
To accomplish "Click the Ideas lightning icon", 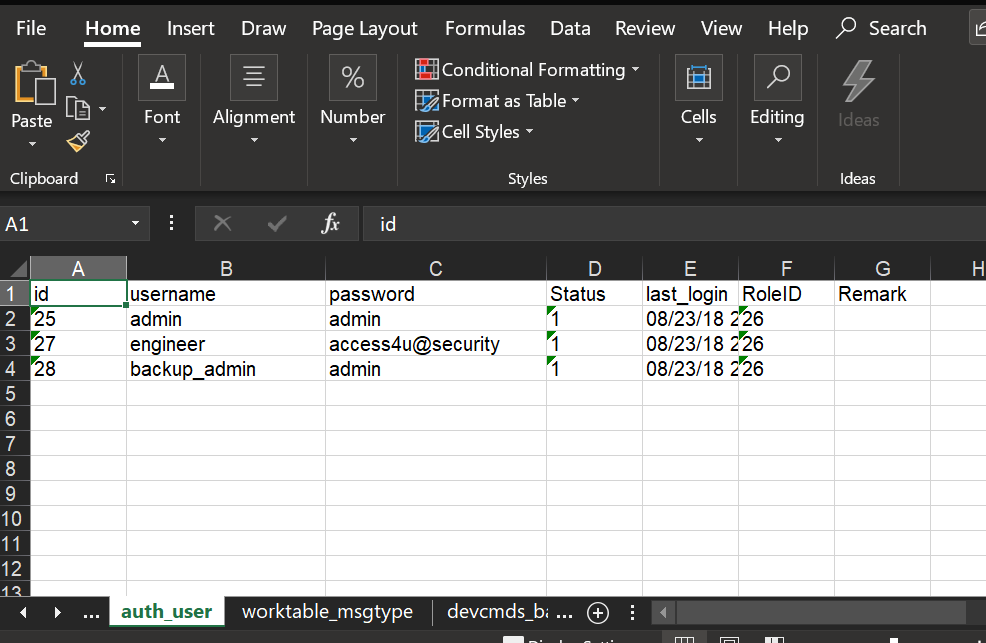I will pyautogui.click(x=858, y=80).
